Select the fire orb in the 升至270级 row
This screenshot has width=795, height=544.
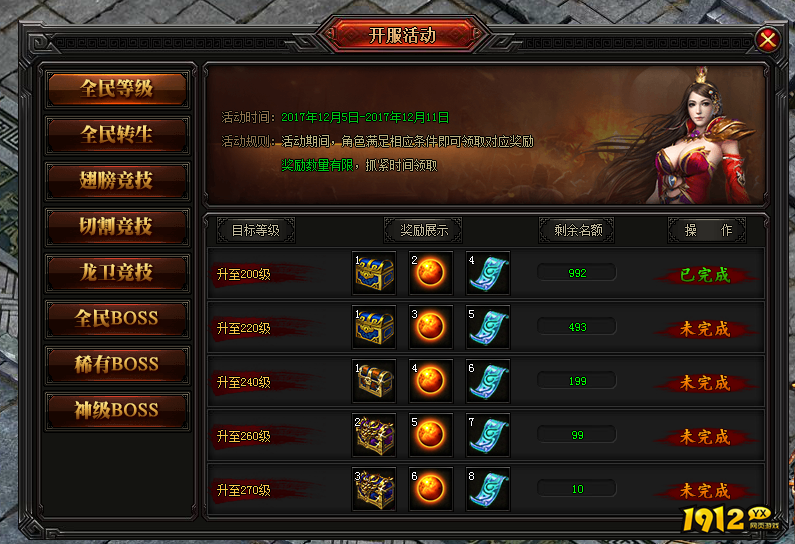pyautogui.click(x=431, y=489)
